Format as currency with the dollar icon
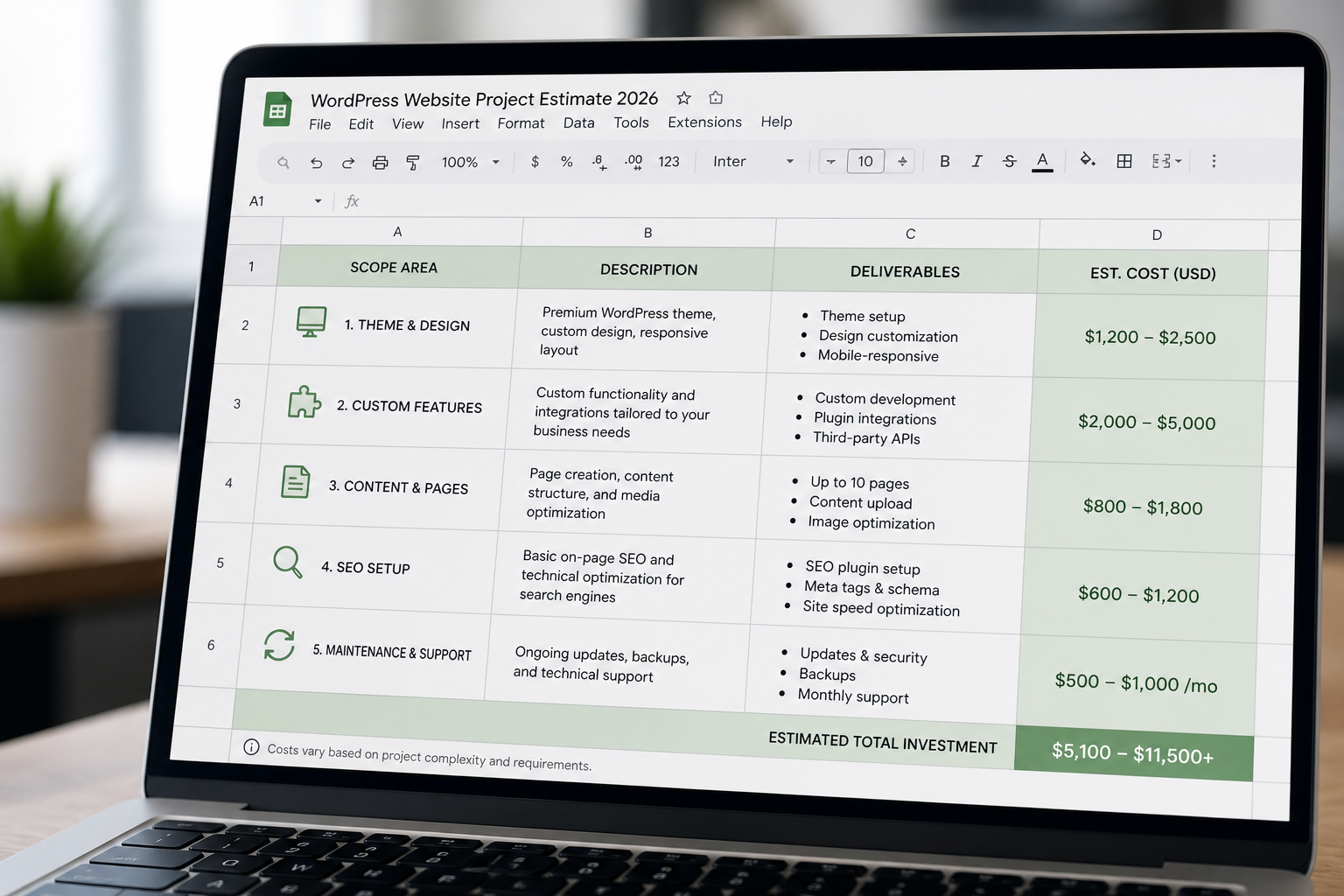This screenshot has width=1344, height=896. pyautogui.click(x=535, y=162)
